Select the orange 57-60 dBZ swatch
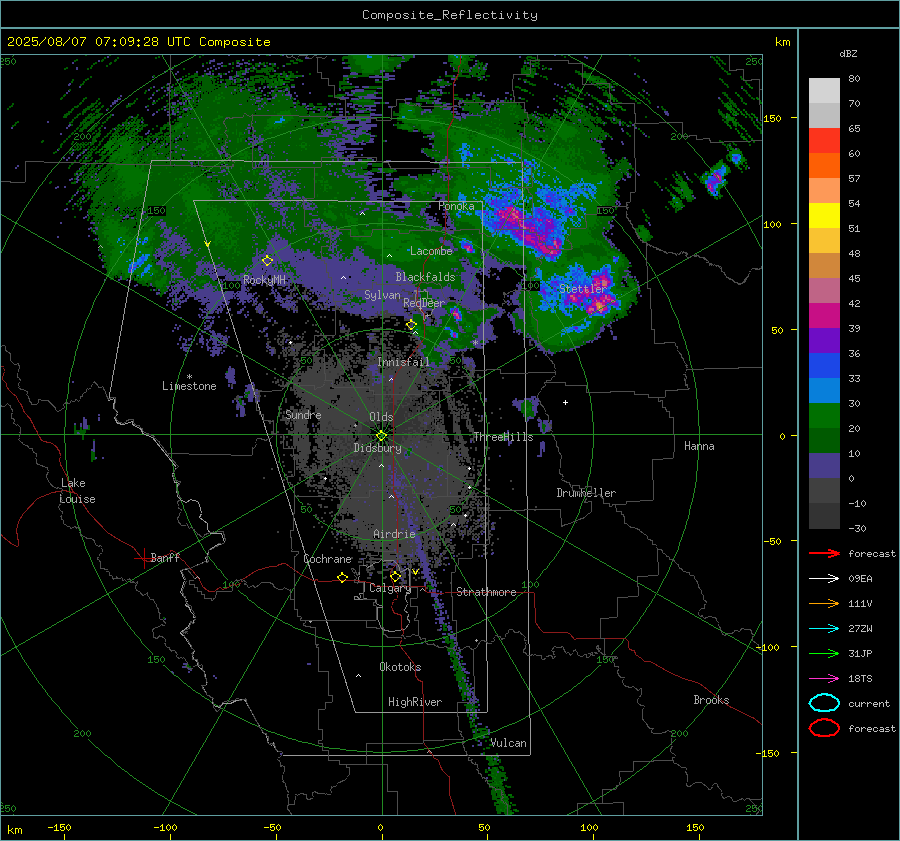Viewport: 900px width, 841px height. (x=824, y=166)
